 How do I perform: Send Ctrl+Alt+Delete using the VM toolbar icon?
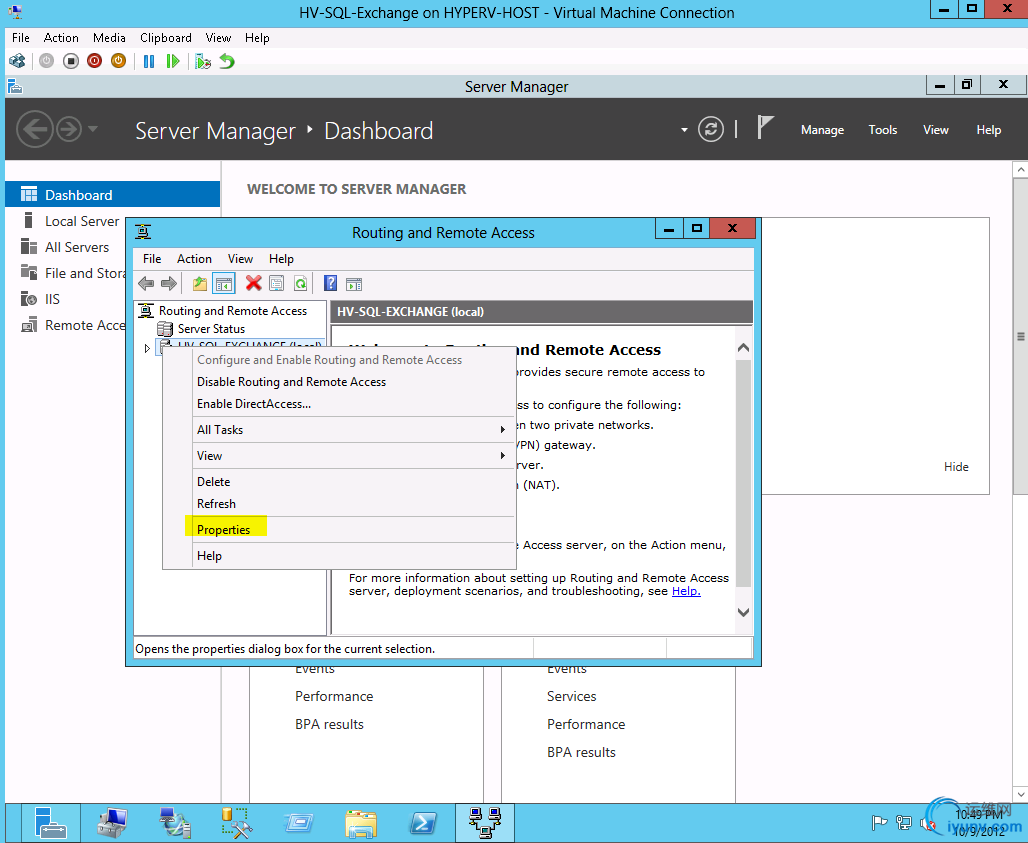18,62
